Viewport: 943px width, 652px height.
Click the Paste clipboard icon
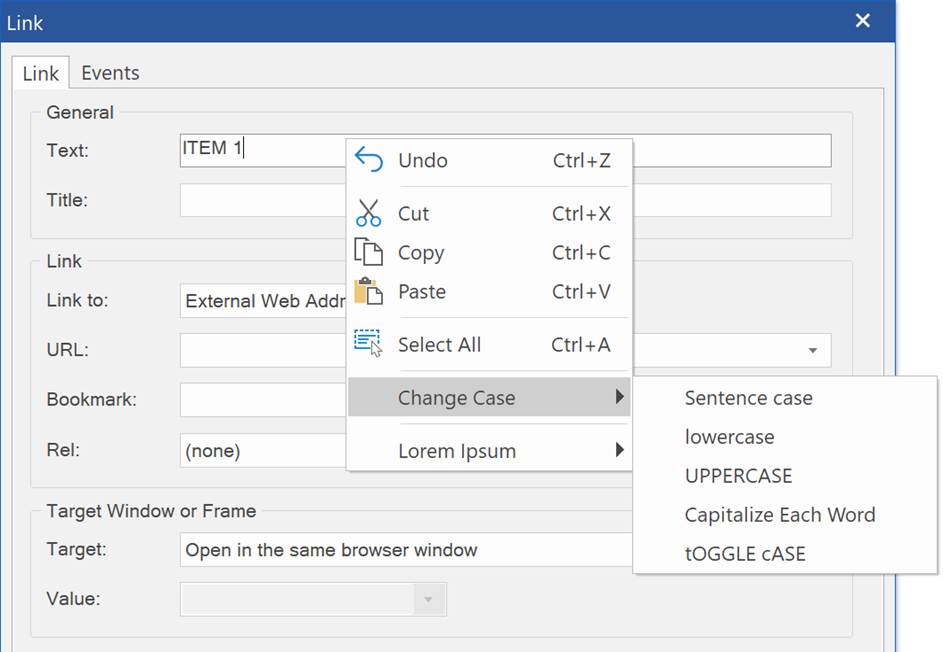pos(369,292)
